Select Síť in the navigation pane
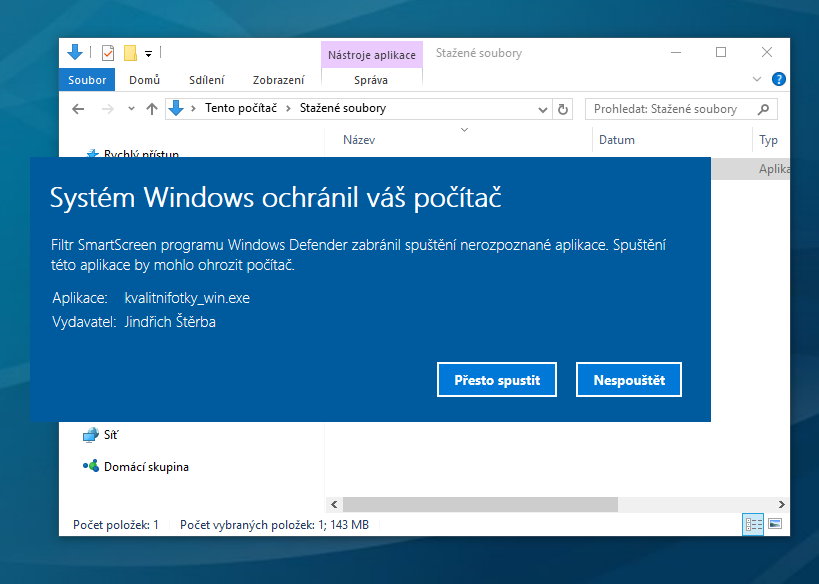Image resolution: width=819 pixels, height=584 pixels. point(101,435)
